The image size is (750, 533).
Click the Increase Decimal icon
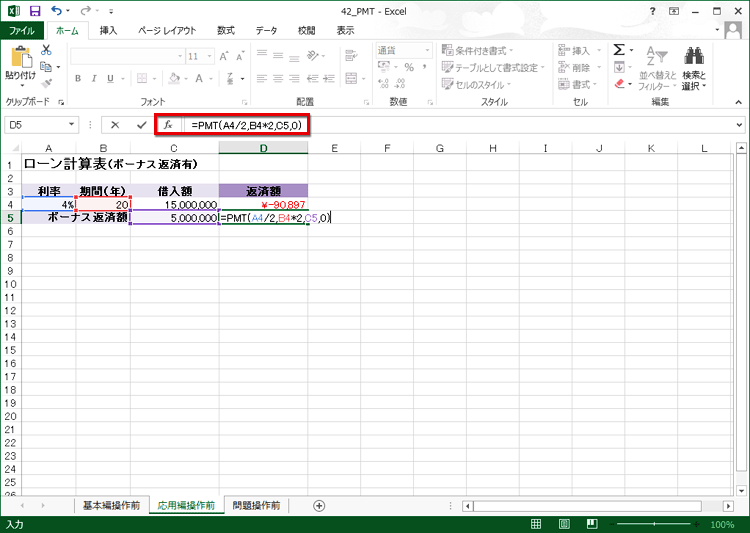(384, 84)
